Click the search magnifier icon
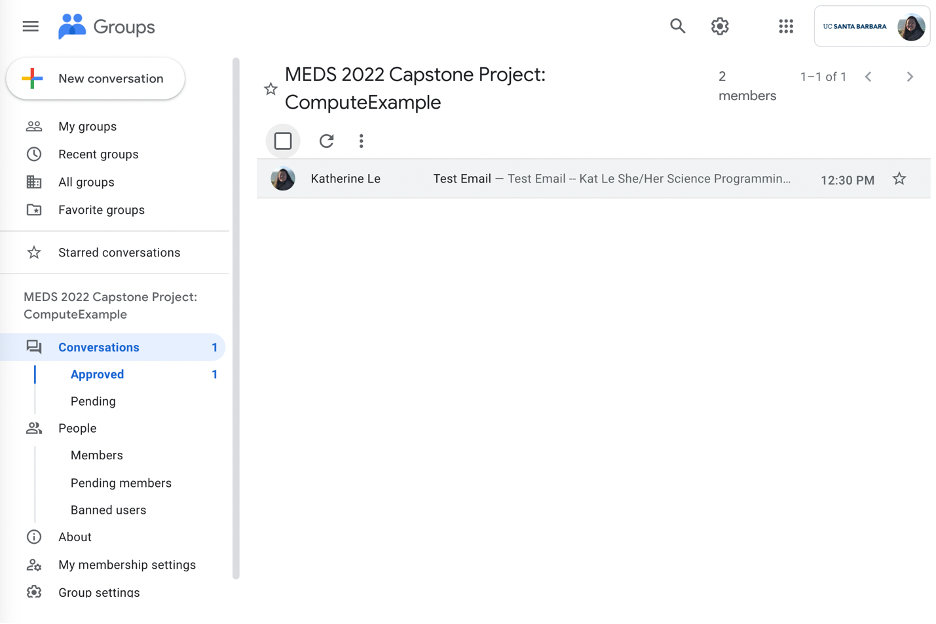Image resolution: width=936 pixels, height=624 pixels. pyautogui.click(x=678, y=26)
